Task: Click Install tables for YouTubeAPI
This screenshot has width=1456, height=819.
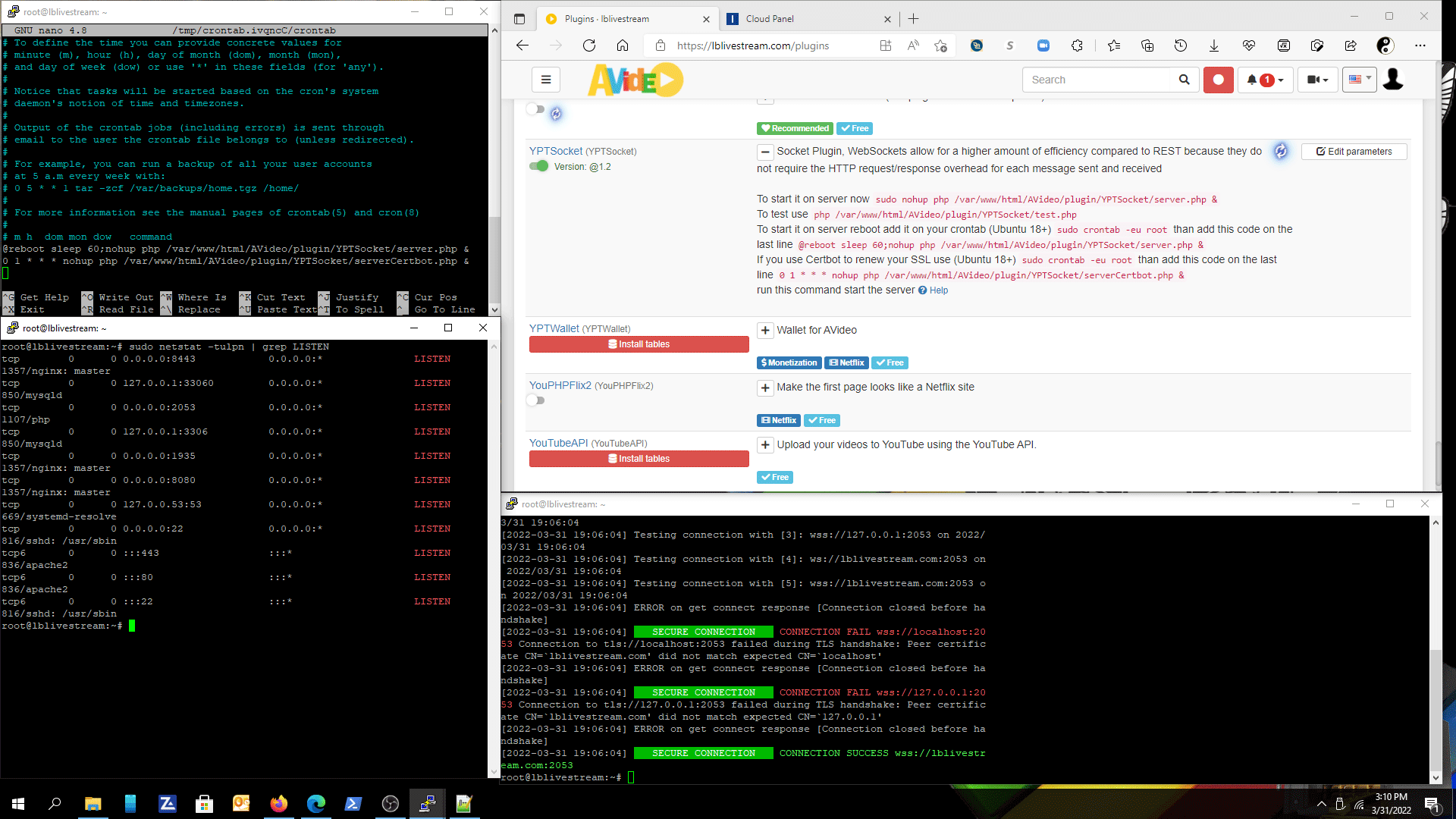Action: point(638,458)
